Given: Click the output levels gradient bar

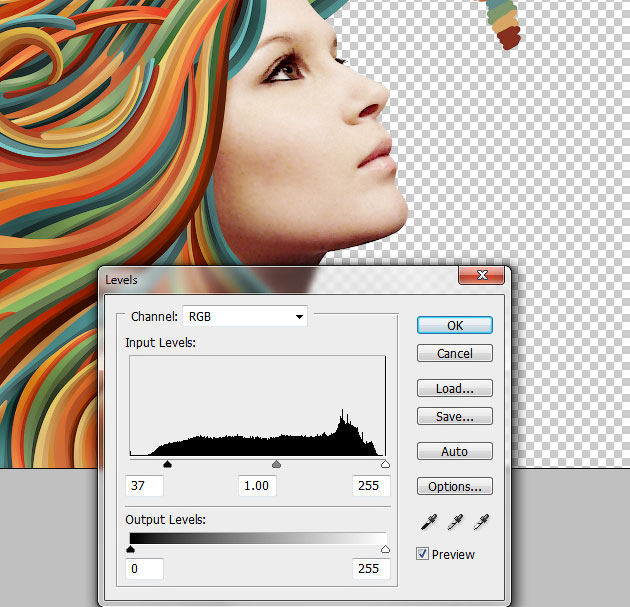Looking at the screenshot, I should point(258,538).
